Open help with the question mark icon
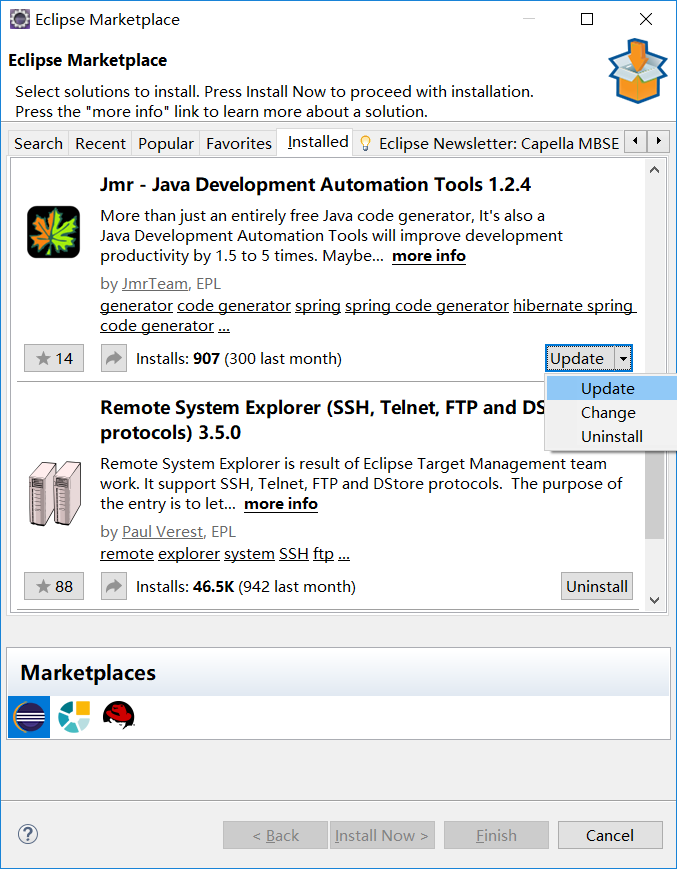This screenshot has width=677, height=869. coord(28,834)
